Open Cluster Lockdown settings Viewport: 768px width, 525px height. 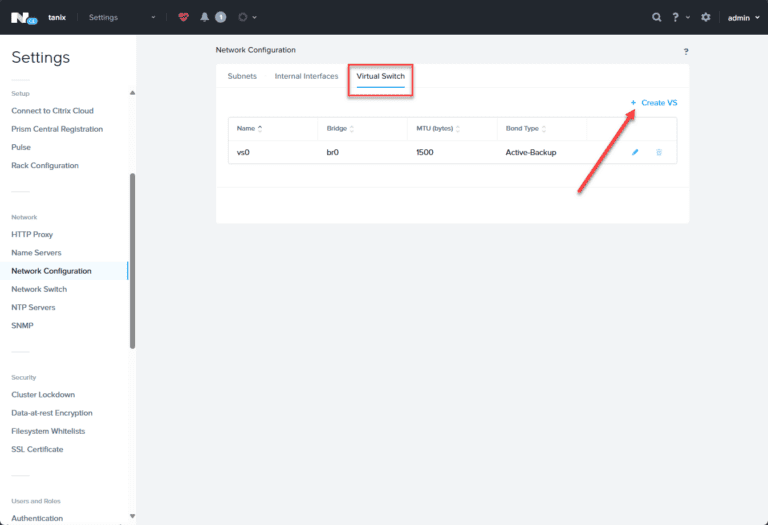(43, 395)
